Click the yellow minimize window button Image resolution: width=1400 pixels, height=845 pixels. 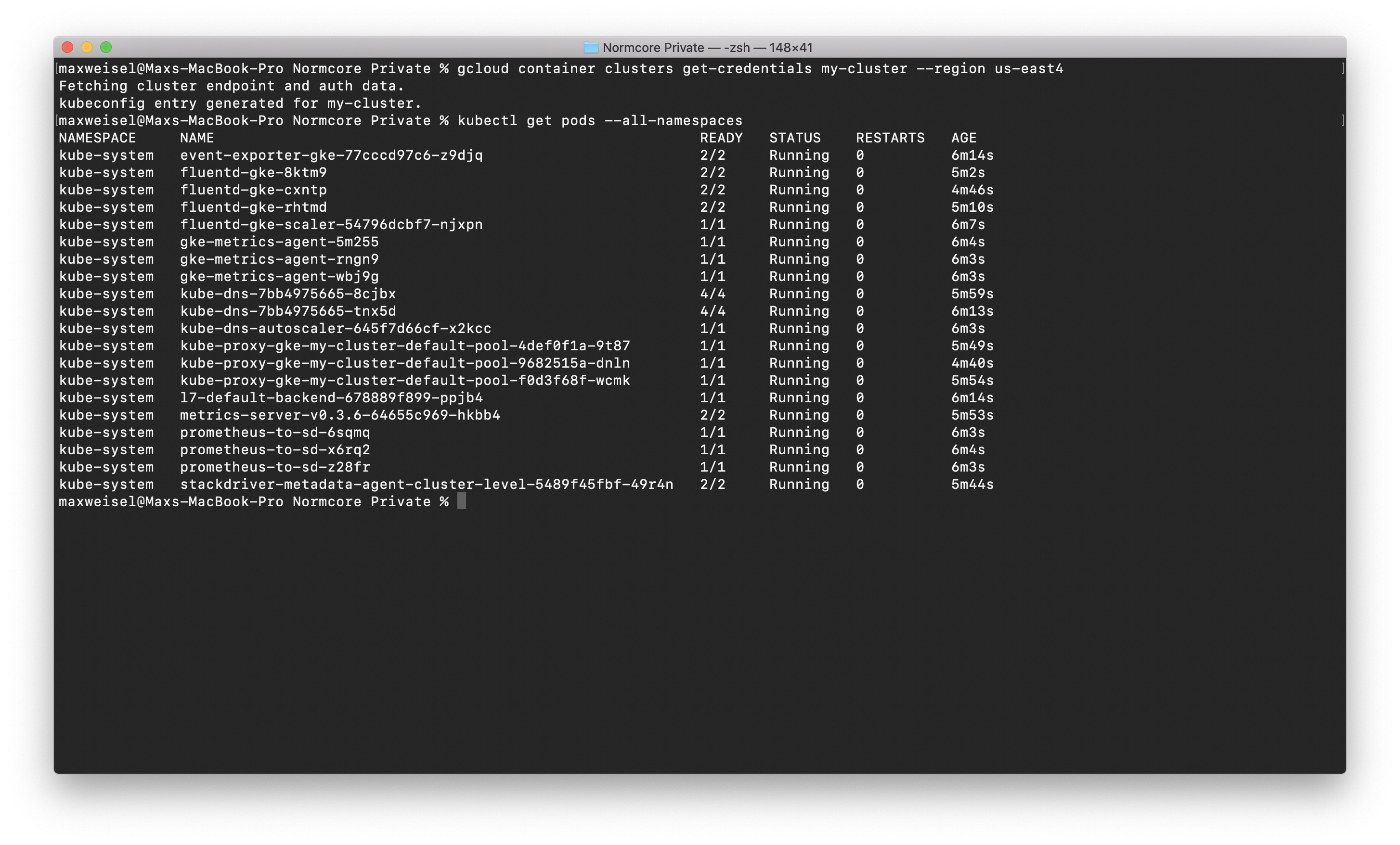[x=87, y=47]
